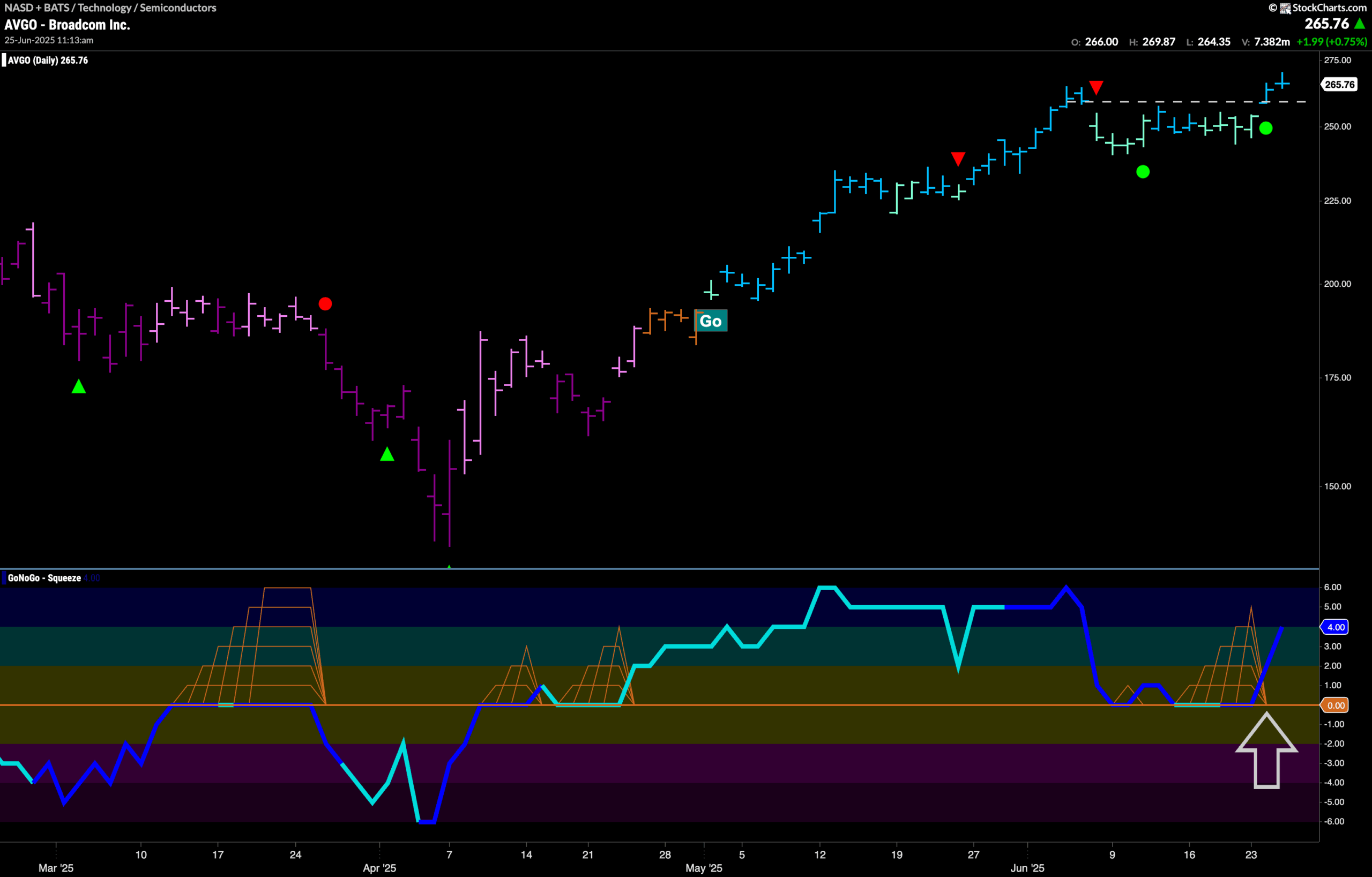Screen dimensions: 1372x877
Task: Click the teal 'Go' signal label
Action: tap(711, 321)
